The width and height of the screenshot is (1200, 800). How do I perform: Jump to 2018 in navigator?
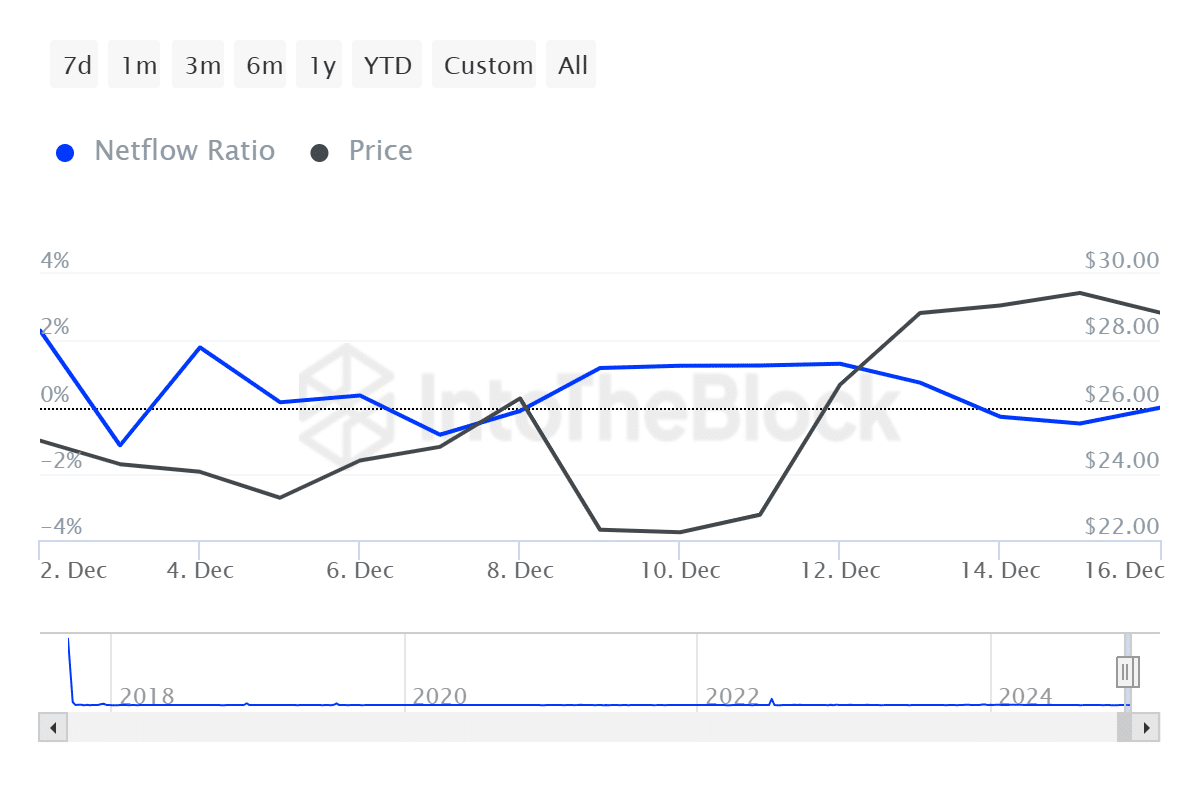pos(146,696)
